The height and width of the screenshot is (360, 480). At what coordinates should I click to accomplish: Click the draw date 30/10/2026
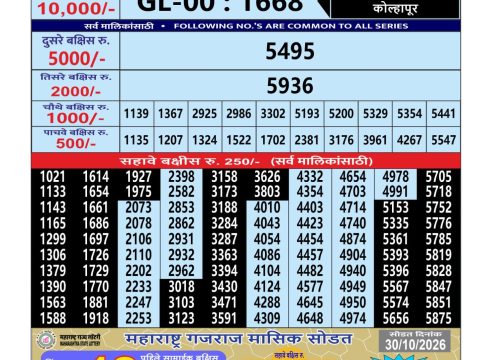[415, 345]
